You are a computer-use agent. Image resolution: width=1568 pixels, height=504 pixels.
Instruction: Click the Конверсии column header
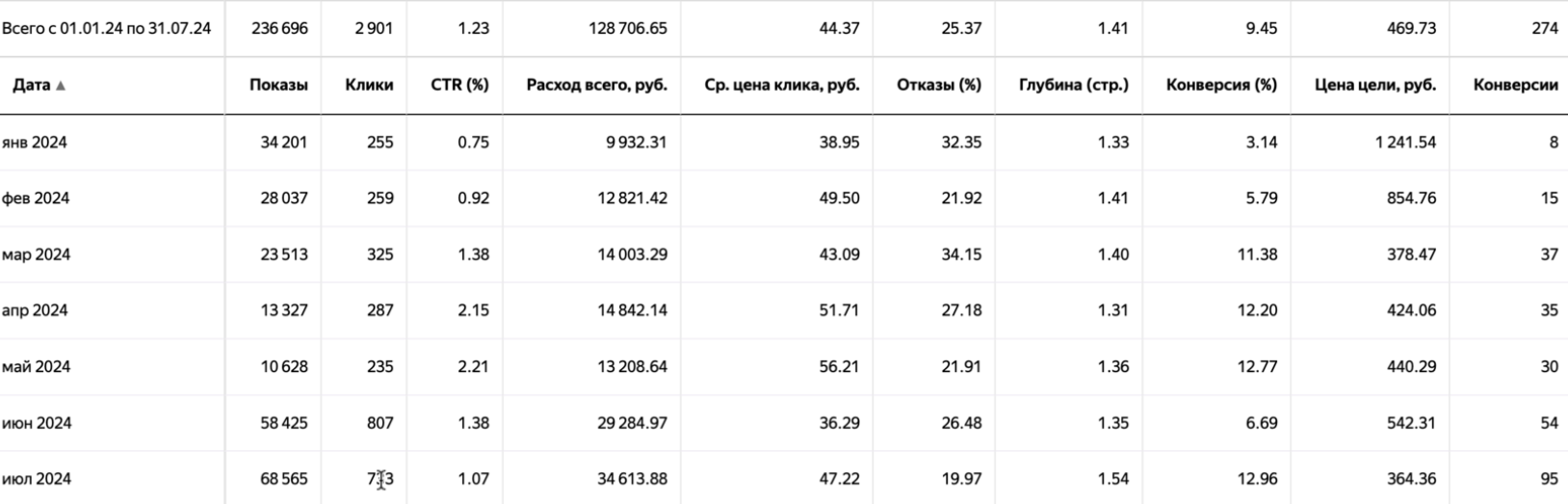pos(1515,85)
